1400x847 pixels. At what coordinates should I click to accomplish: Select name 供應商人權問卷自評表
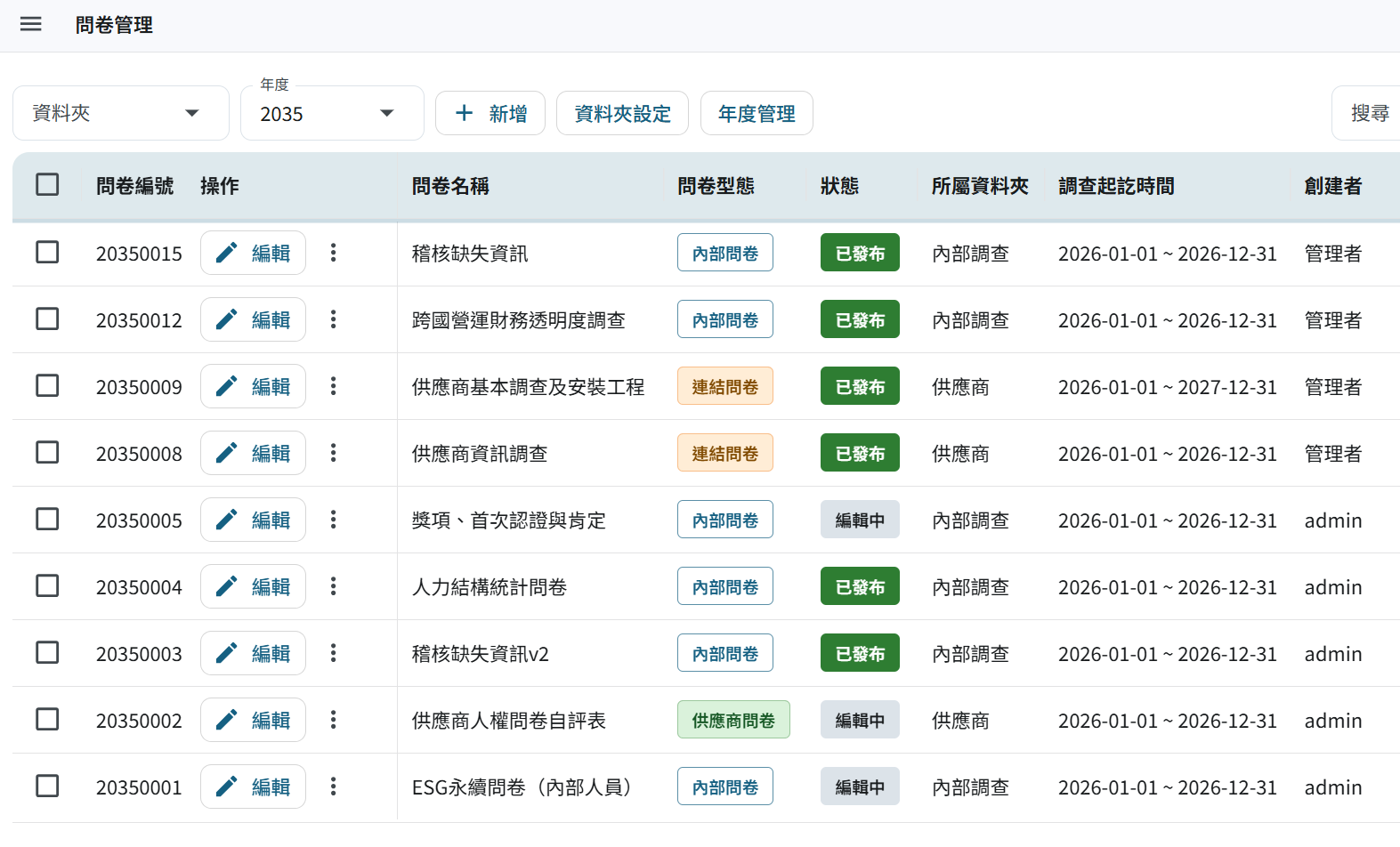tap(509, 721)
